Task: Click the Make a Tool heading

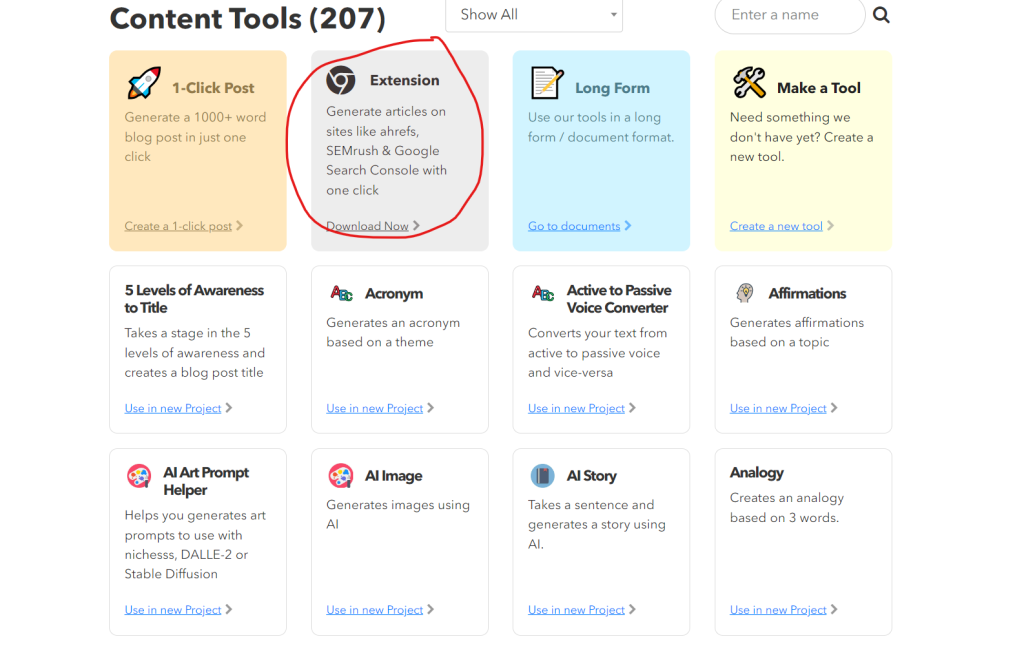Action: pos(818,88)
